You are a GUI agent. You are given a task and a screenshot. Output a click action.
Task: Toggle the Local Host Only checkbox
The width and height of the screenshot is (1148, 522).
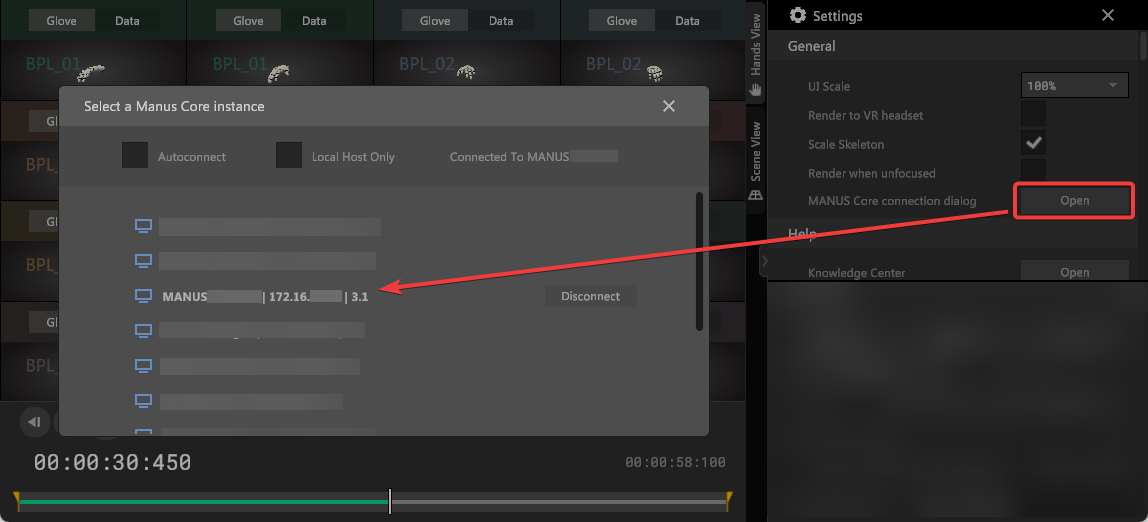click(x=289, y=156)
